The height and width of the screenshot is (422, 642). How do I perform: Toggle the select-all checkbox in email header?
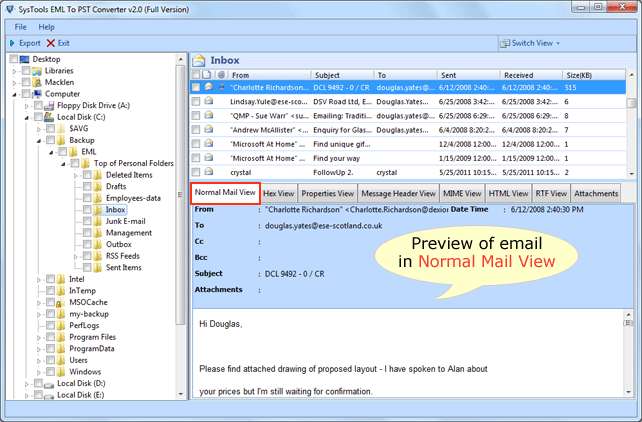[196, 74]
